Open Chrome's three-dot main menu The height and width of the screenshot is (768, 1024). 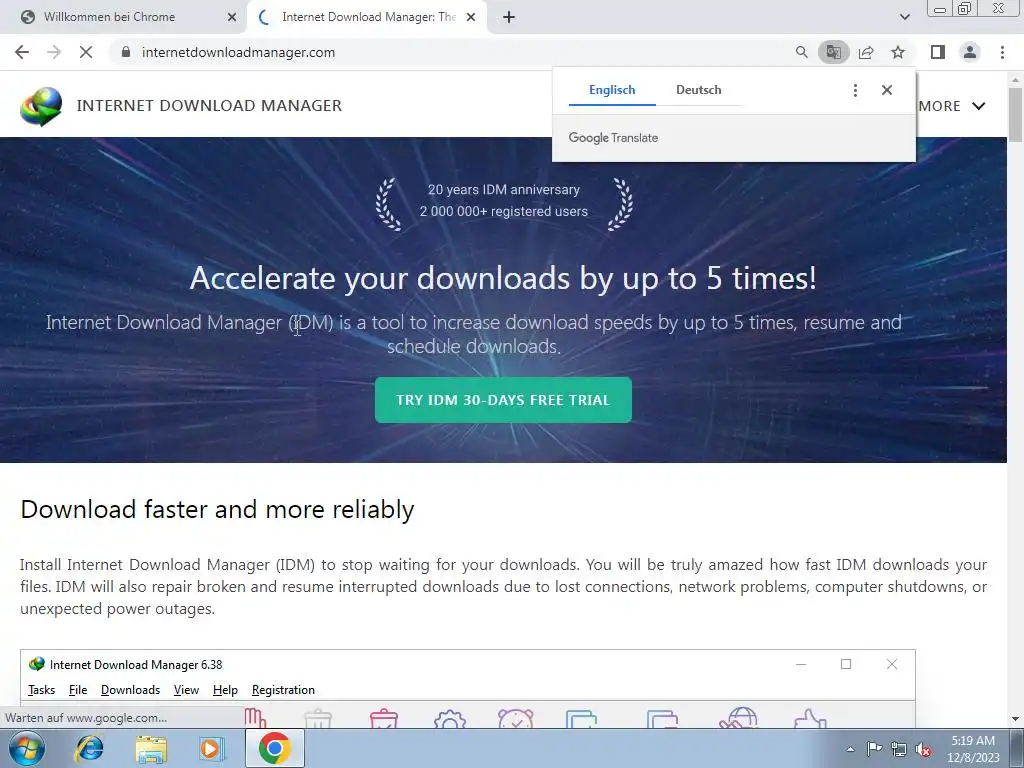[1002, 52]
